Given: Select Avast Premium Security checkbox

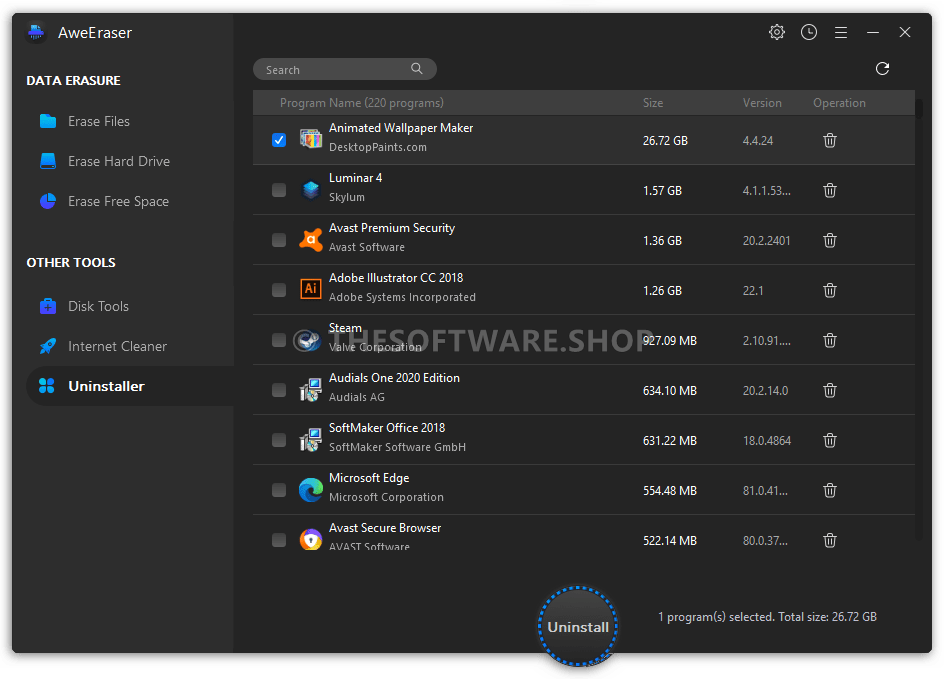Looking at the screenshot, I should [x=279, y=240].
